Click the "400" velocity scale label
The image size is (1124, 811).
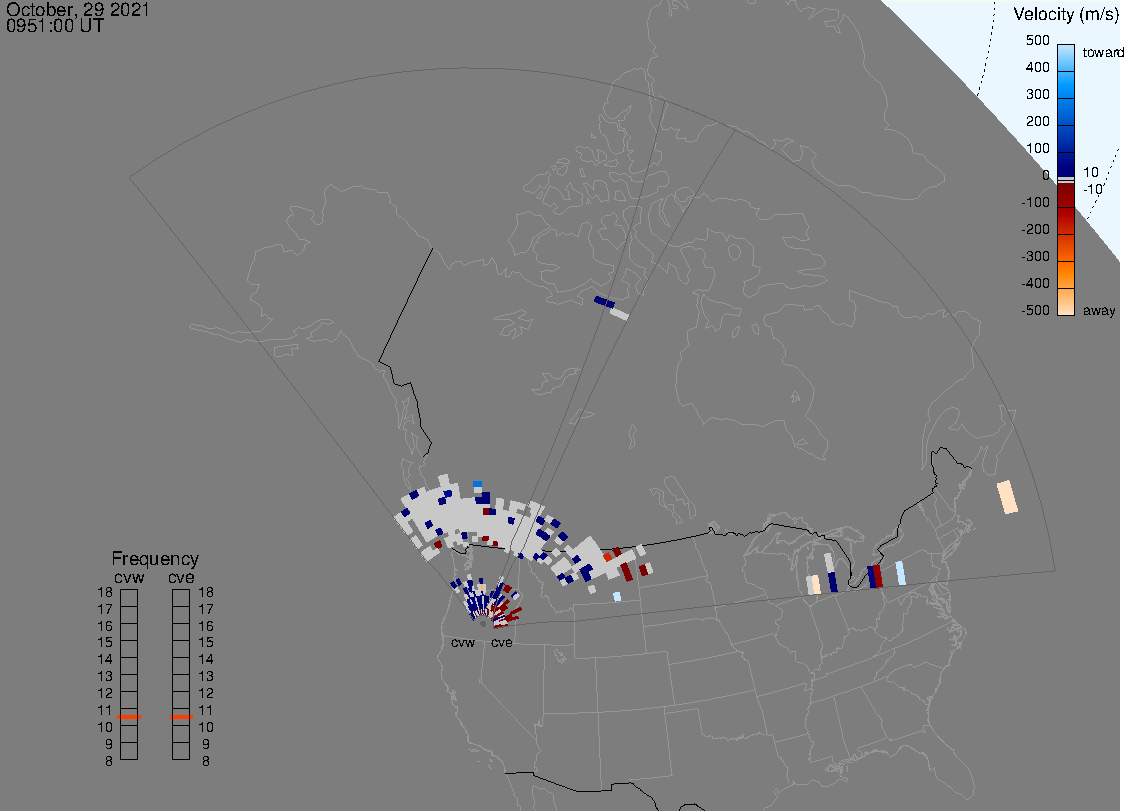1037,67
